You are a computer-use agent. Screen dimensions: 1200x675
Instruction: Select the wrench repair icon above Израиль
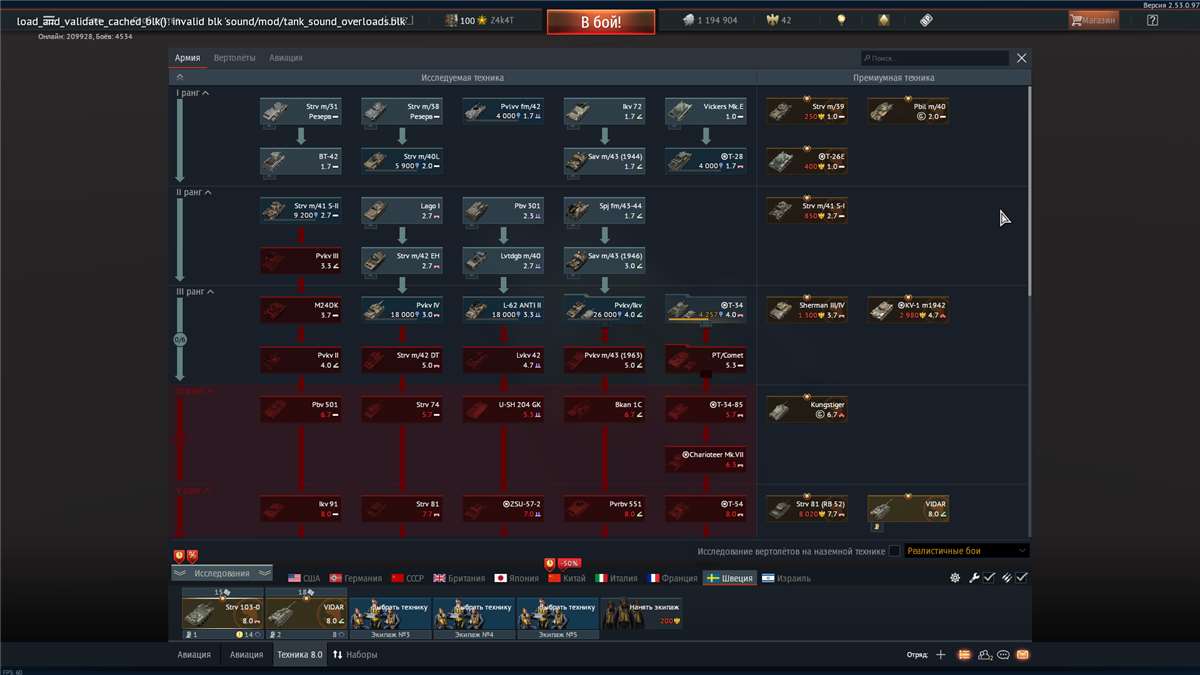pyautogui.click(x=975, y=578)
